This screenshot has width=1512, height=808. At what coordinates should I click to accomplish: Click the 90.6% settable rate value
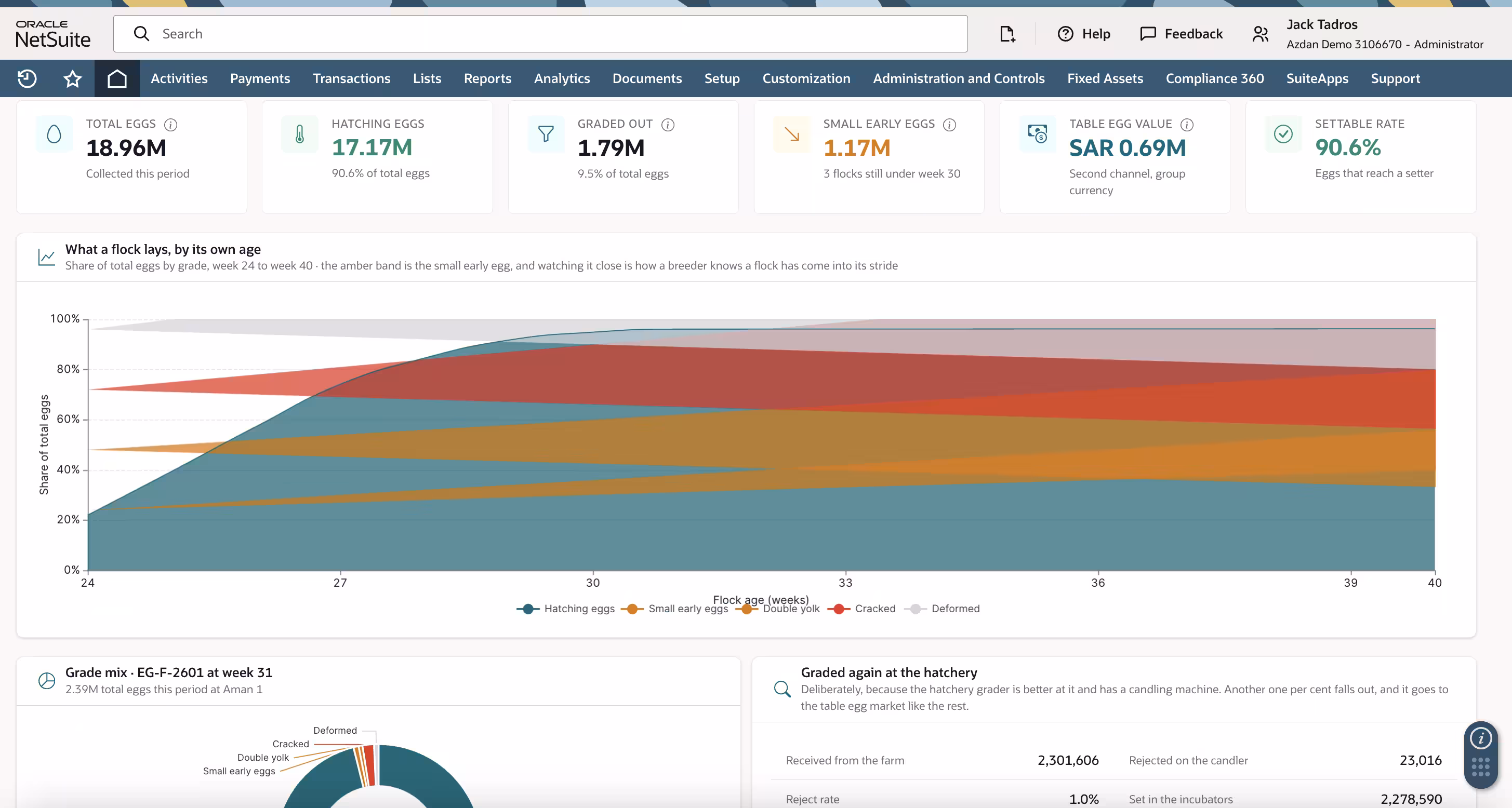[x=1348, y=147]
